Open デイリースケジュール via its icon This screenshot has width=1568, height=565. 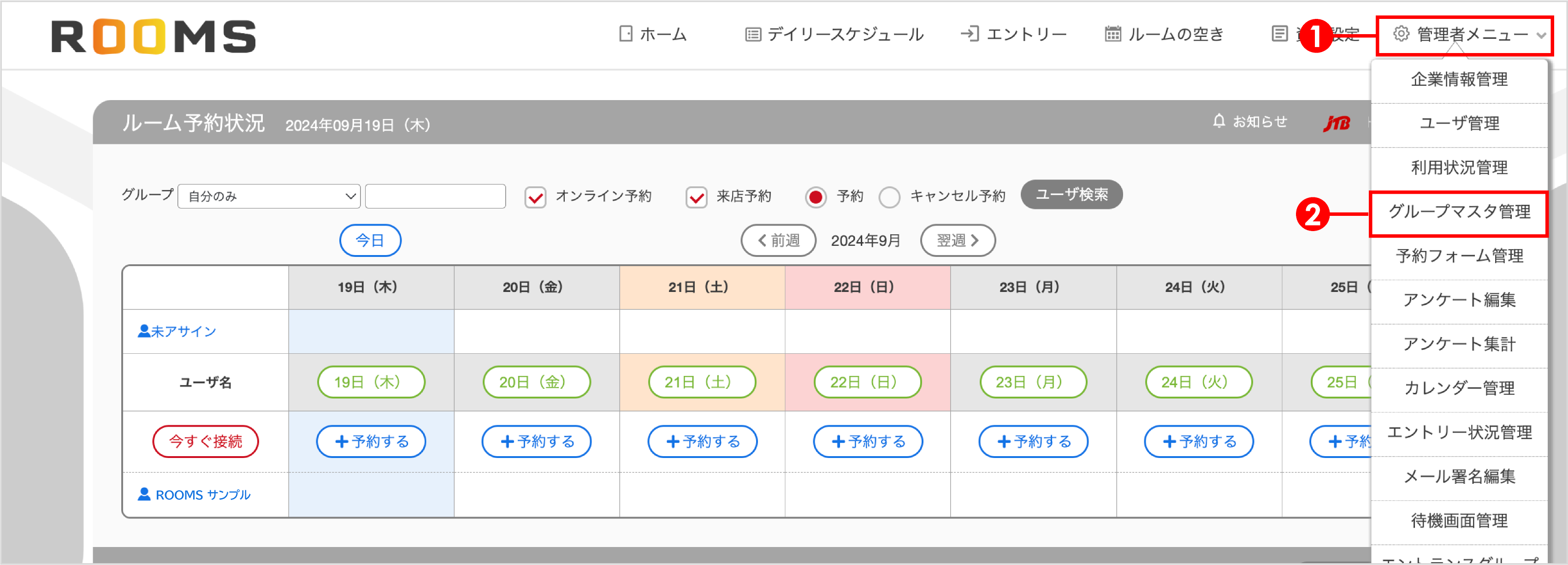[x=753, y=35]
